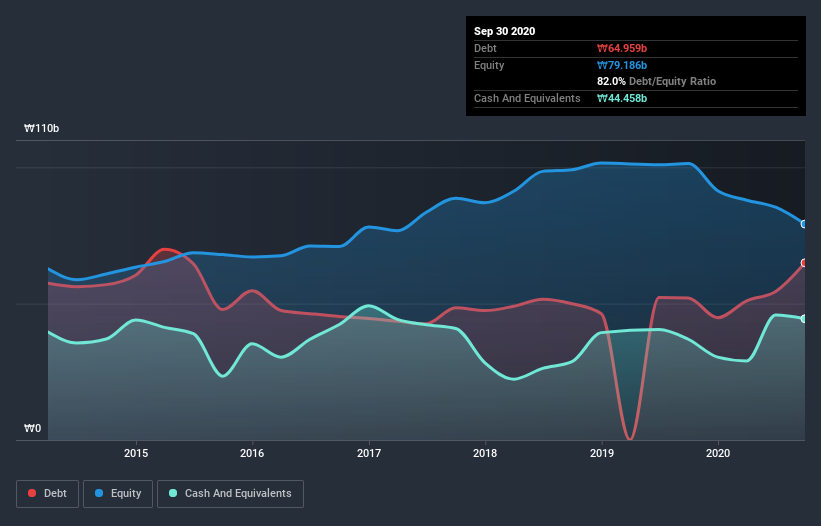
Task: Click the 2018 x-axis label
Action: (x=485, y=453)
